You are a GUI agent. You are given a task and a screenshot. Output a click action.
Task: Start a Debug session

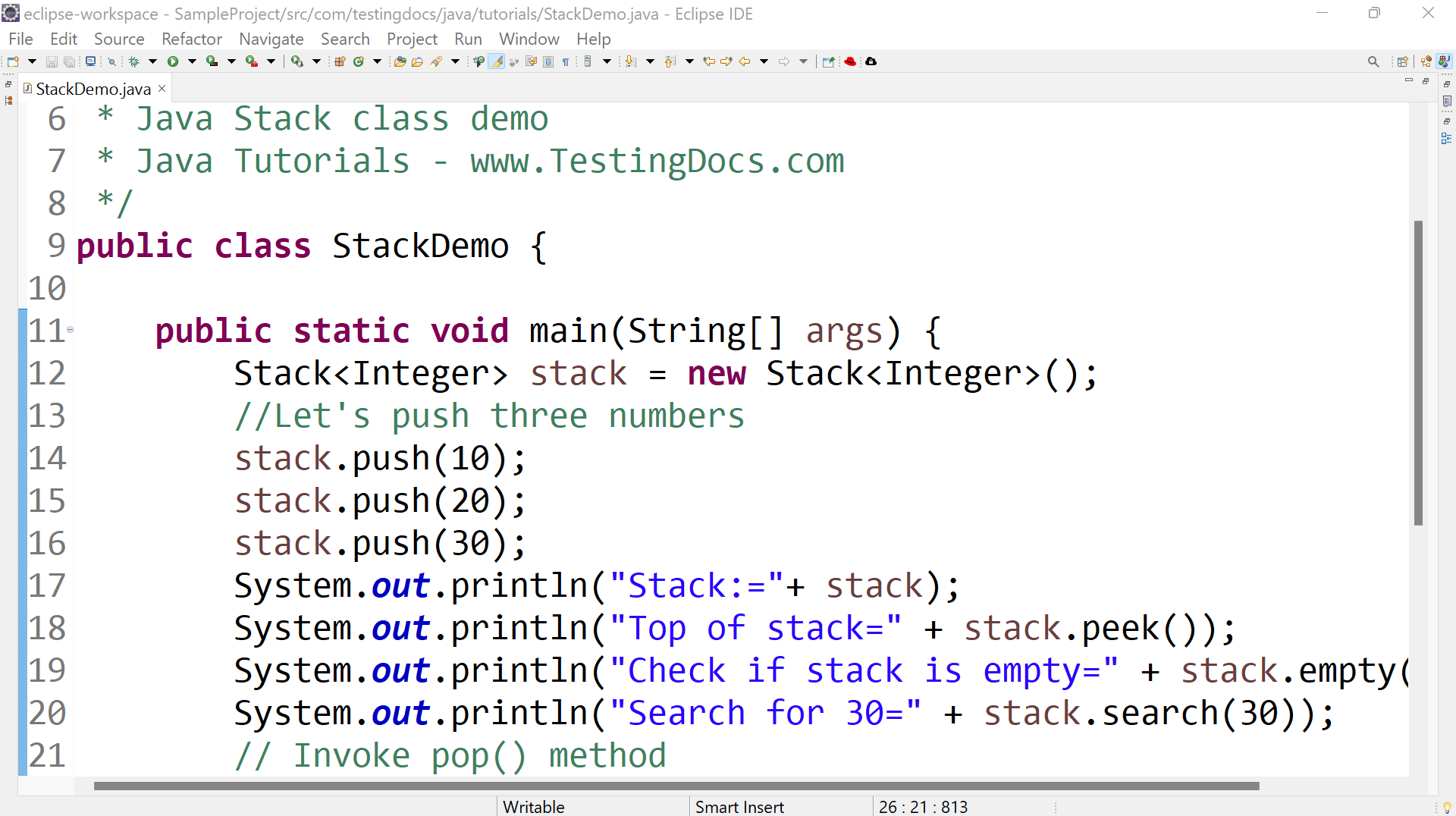[133, 61]
